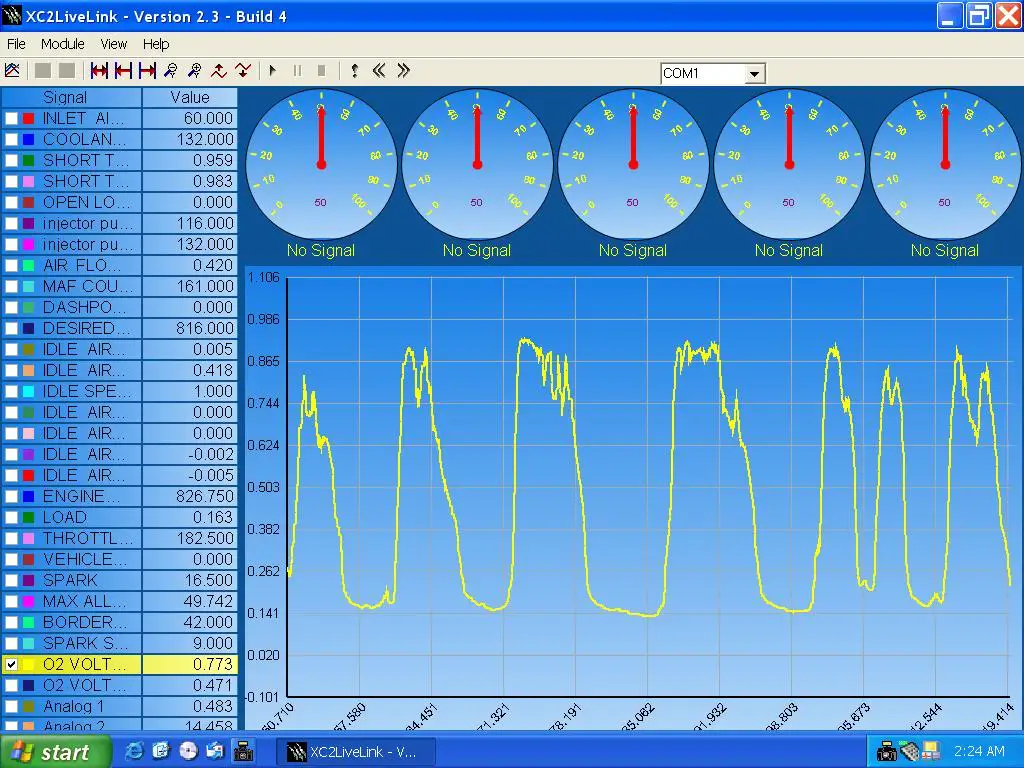Enable the AIR FLO... signal checkbox

coord(11,265)
